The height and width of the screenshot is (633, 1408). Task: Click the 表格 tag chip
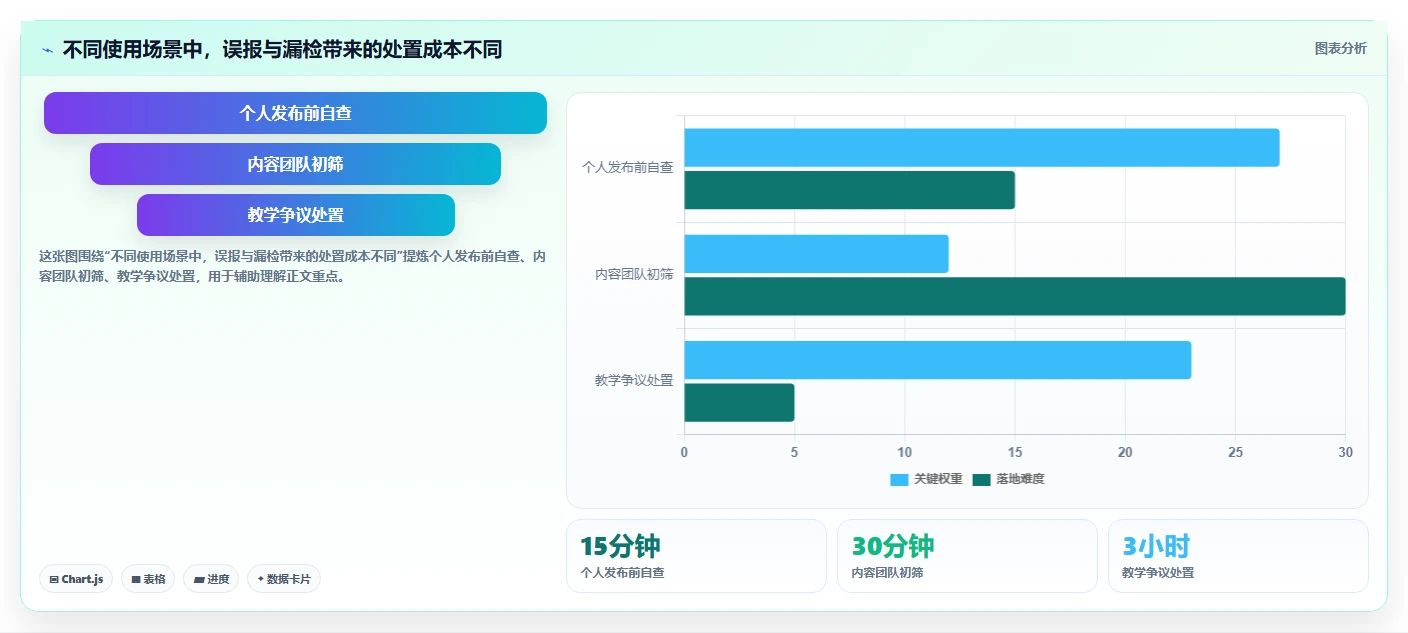tap(148, 579)
